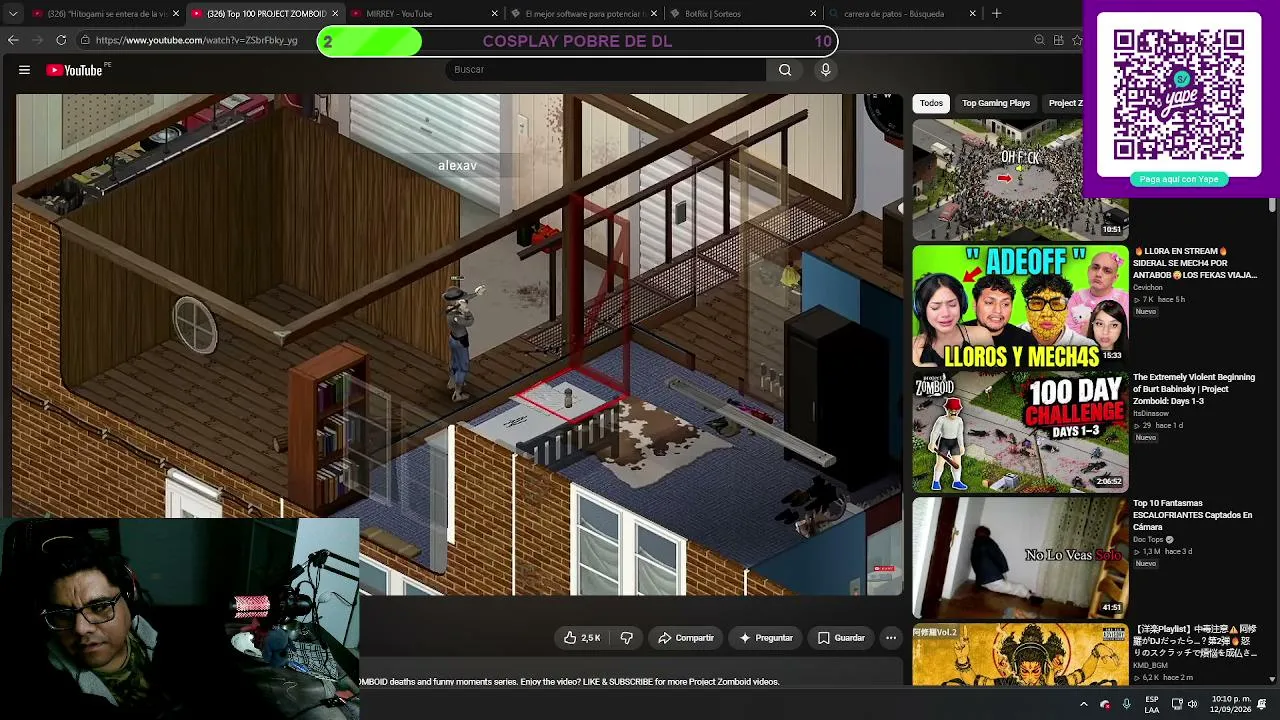Add a new browser tab
The height and width of the screenshot is (720, 1280).
pos(996,14)
